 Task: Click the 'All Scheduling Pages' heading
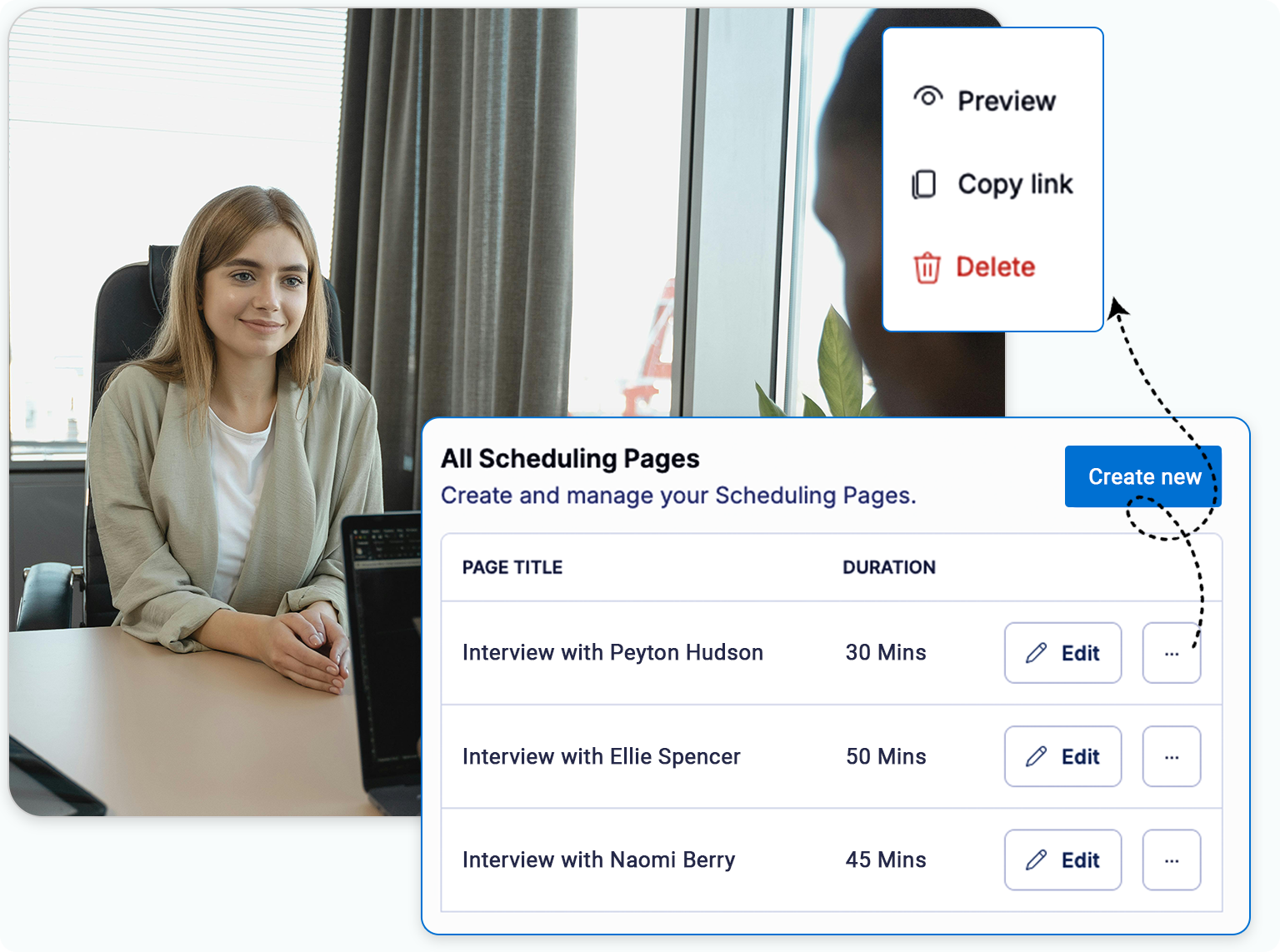[x=570, y=459]
